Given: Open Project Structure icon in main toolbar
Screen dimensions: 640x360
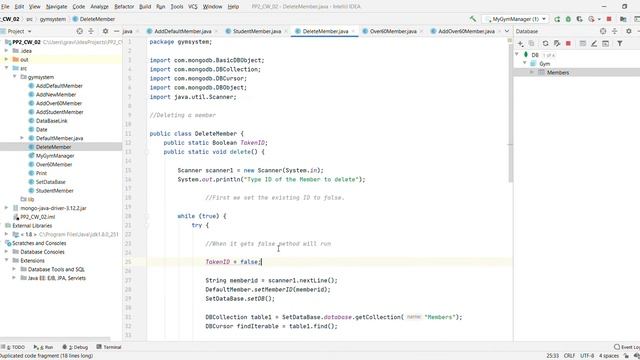Looking at the screenshot, I should pos(623,19).
